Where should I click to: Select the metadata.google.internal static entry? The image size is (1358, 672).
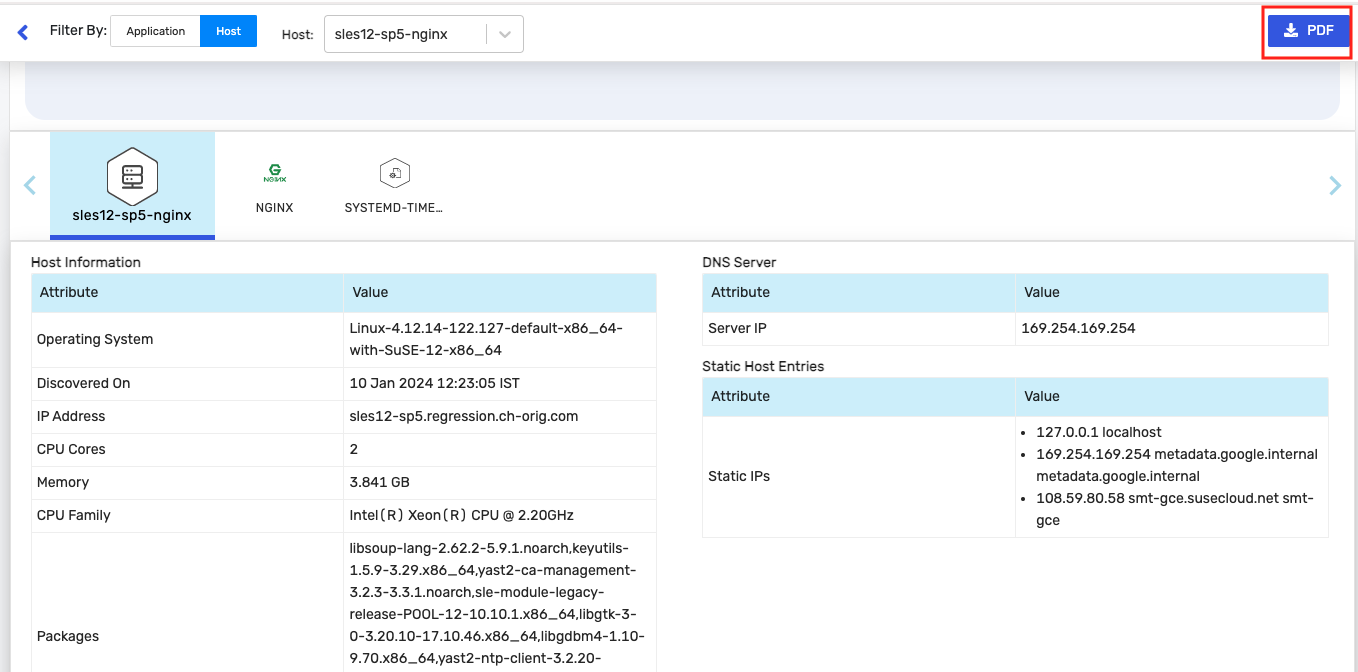(x=1177, y=465)
